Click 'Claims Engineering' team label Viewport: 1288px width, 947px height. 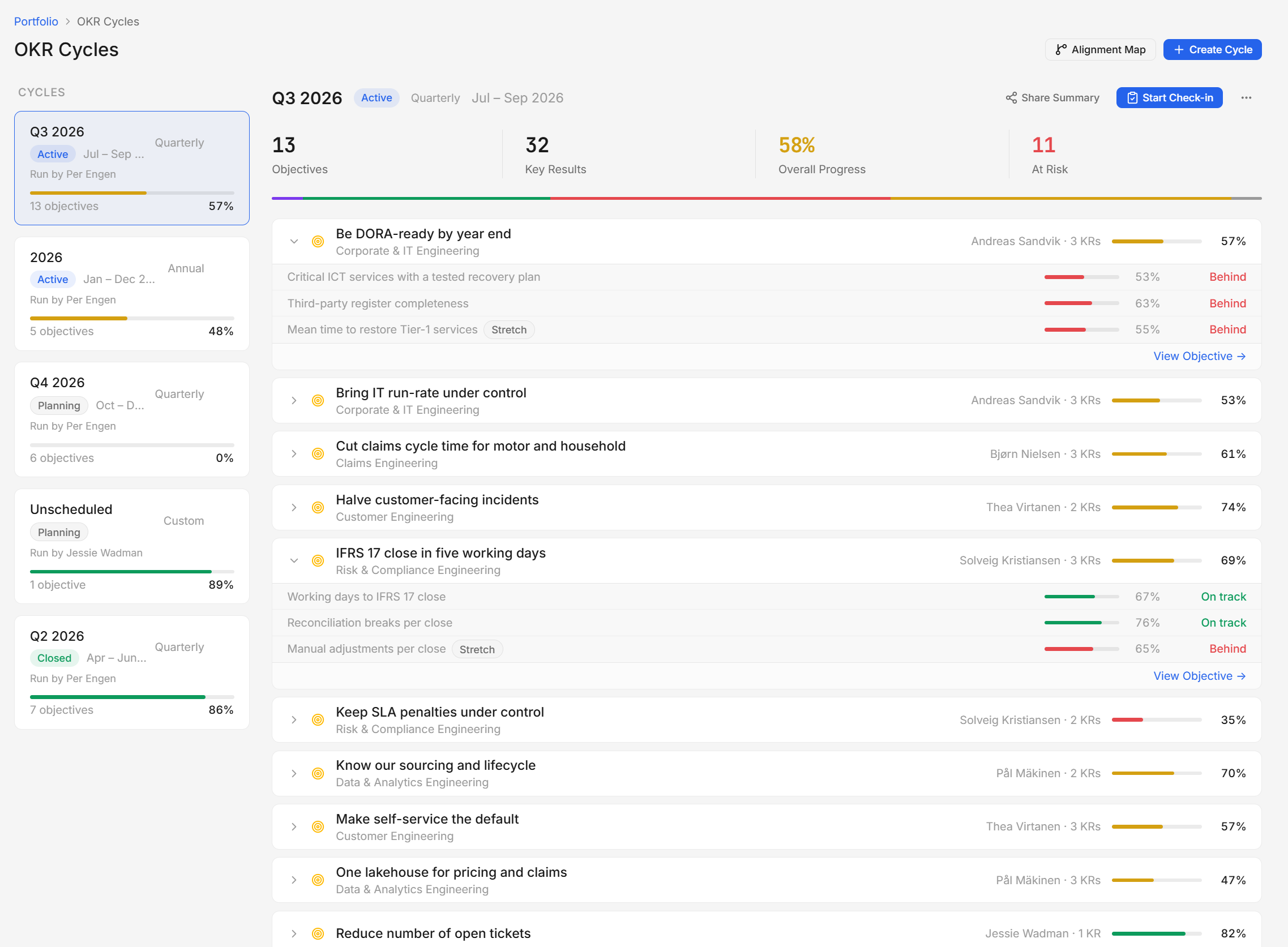[386, 463]
